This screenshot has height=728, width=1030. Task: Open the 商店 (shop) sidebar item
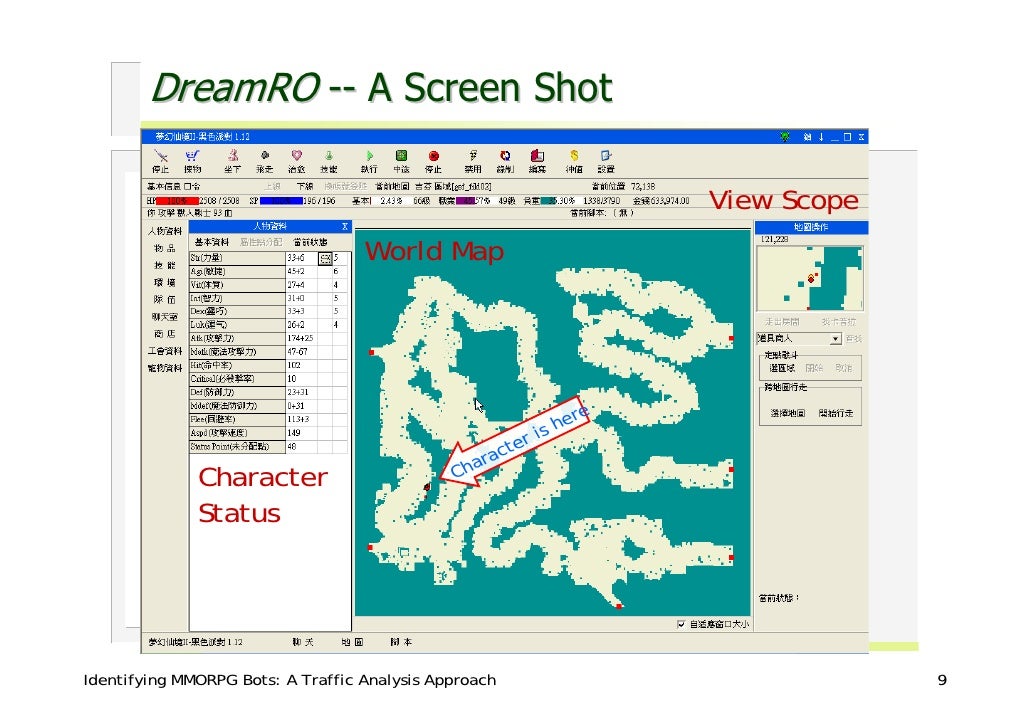click(x=165, y=334)
